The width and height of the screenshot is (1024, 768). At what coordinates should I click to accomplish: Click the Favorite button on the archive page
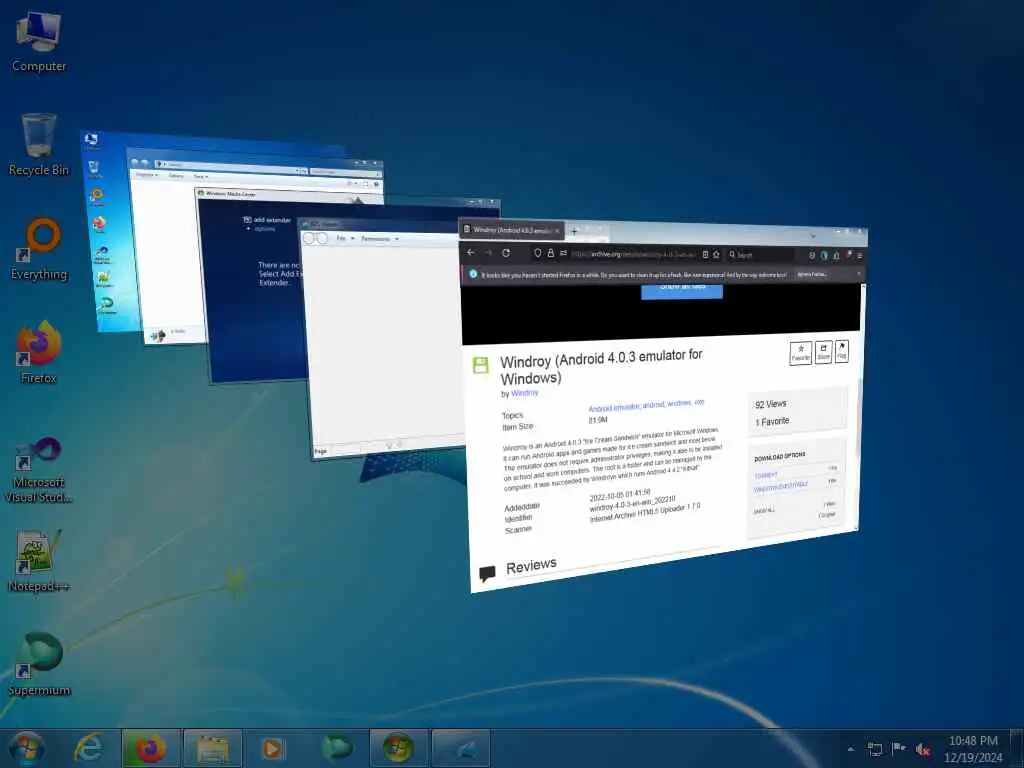click(x=801, y=353)
